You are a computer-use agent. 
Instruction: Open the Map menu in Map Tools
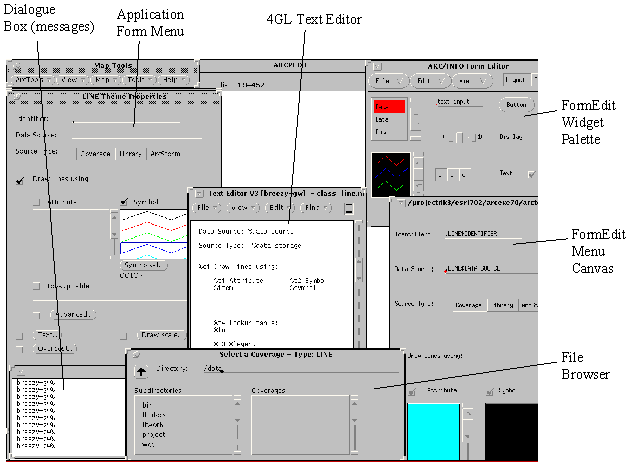106,80
